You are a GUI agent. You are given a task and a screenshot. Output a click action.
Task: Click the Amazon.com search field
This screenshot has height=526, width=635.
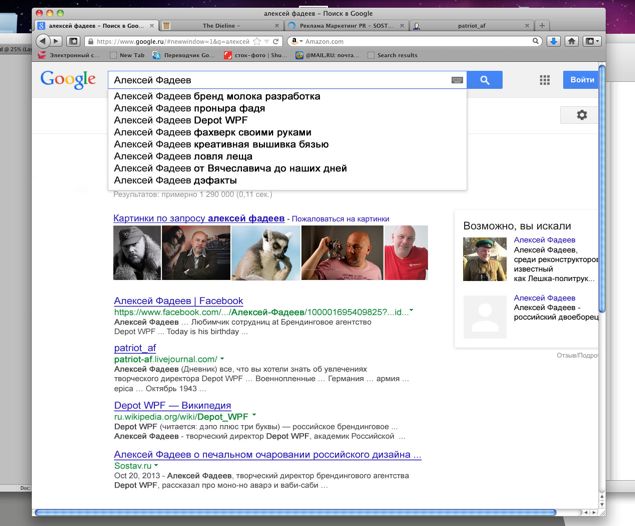point(417,41)
